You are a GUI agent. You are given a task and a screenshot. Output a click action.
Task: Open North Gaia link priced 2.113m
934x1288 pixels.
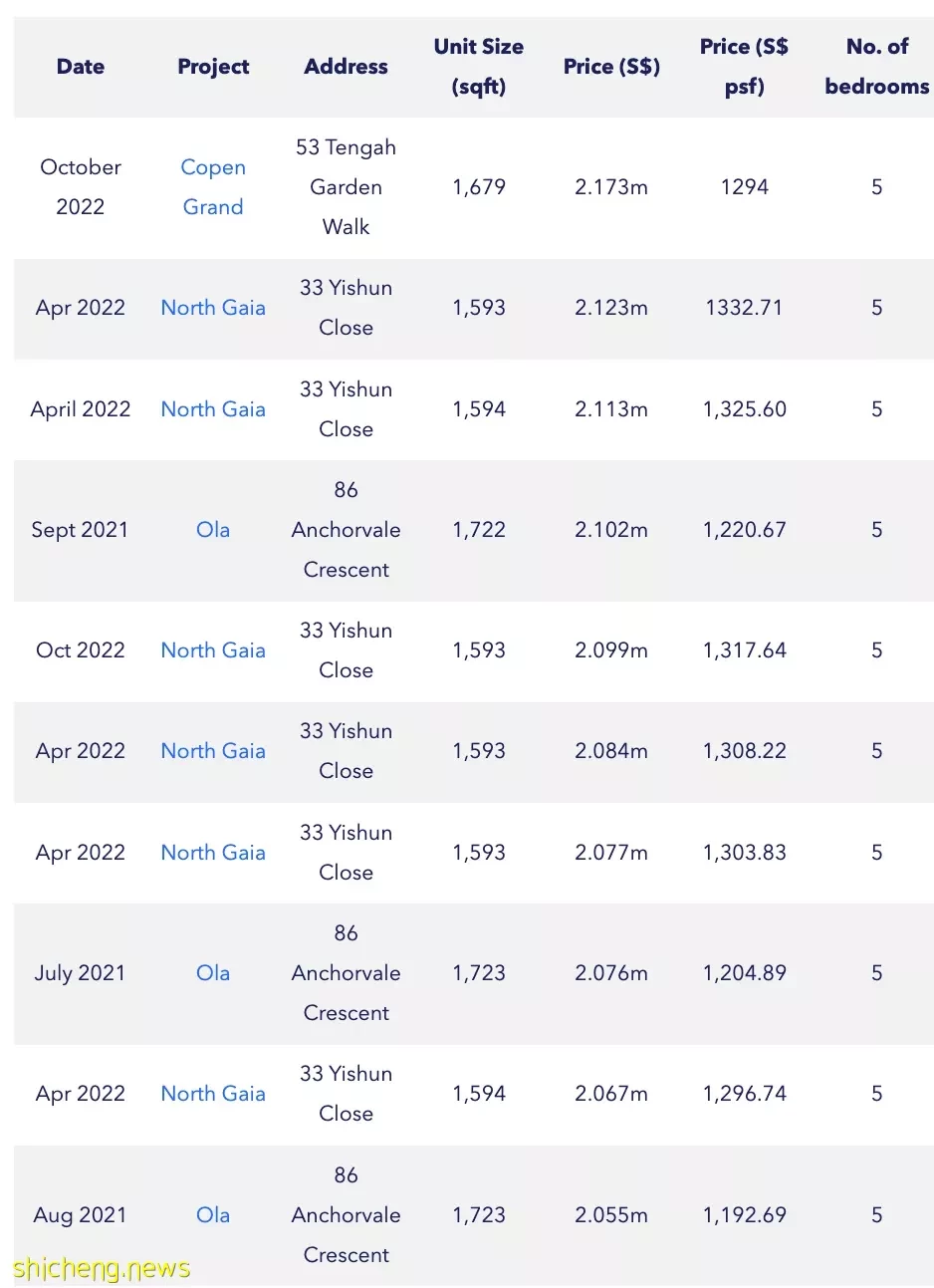point(213,409)
